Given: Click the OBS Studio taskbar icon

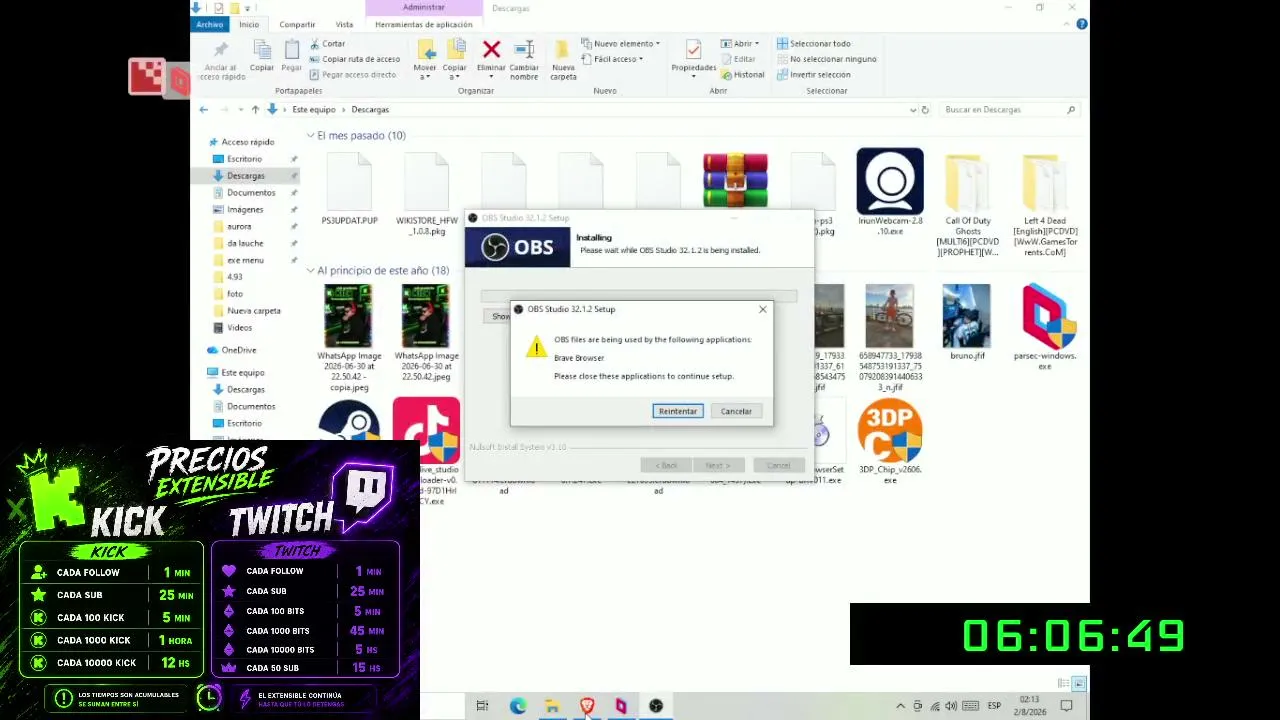Looking at the screenshot, I should coord(656,706).
